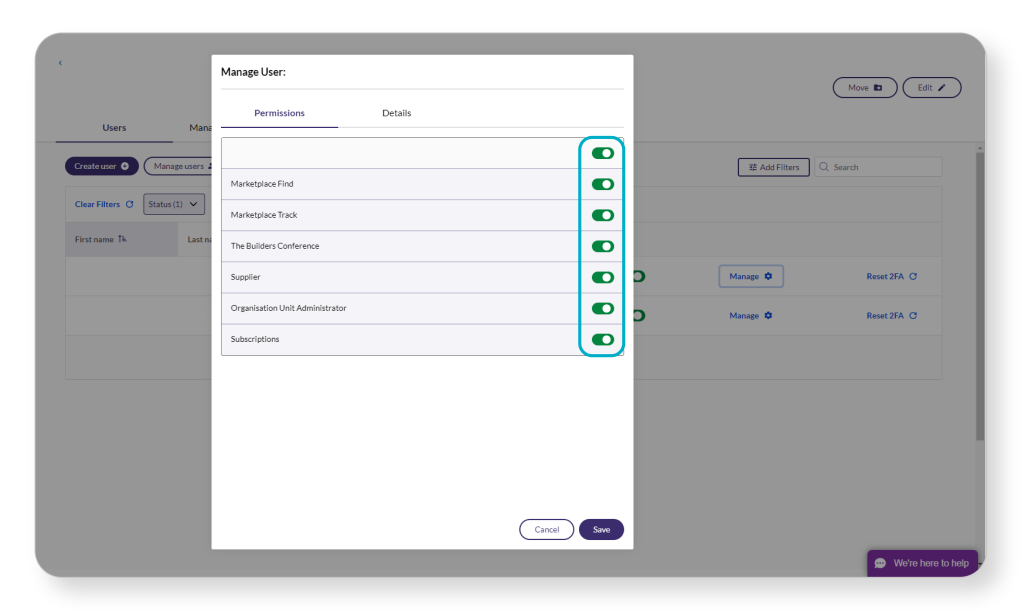The width and height of the screenshot is (1024, 611).
Task: Save the user permission changes
Action: [x=601, y=529]
